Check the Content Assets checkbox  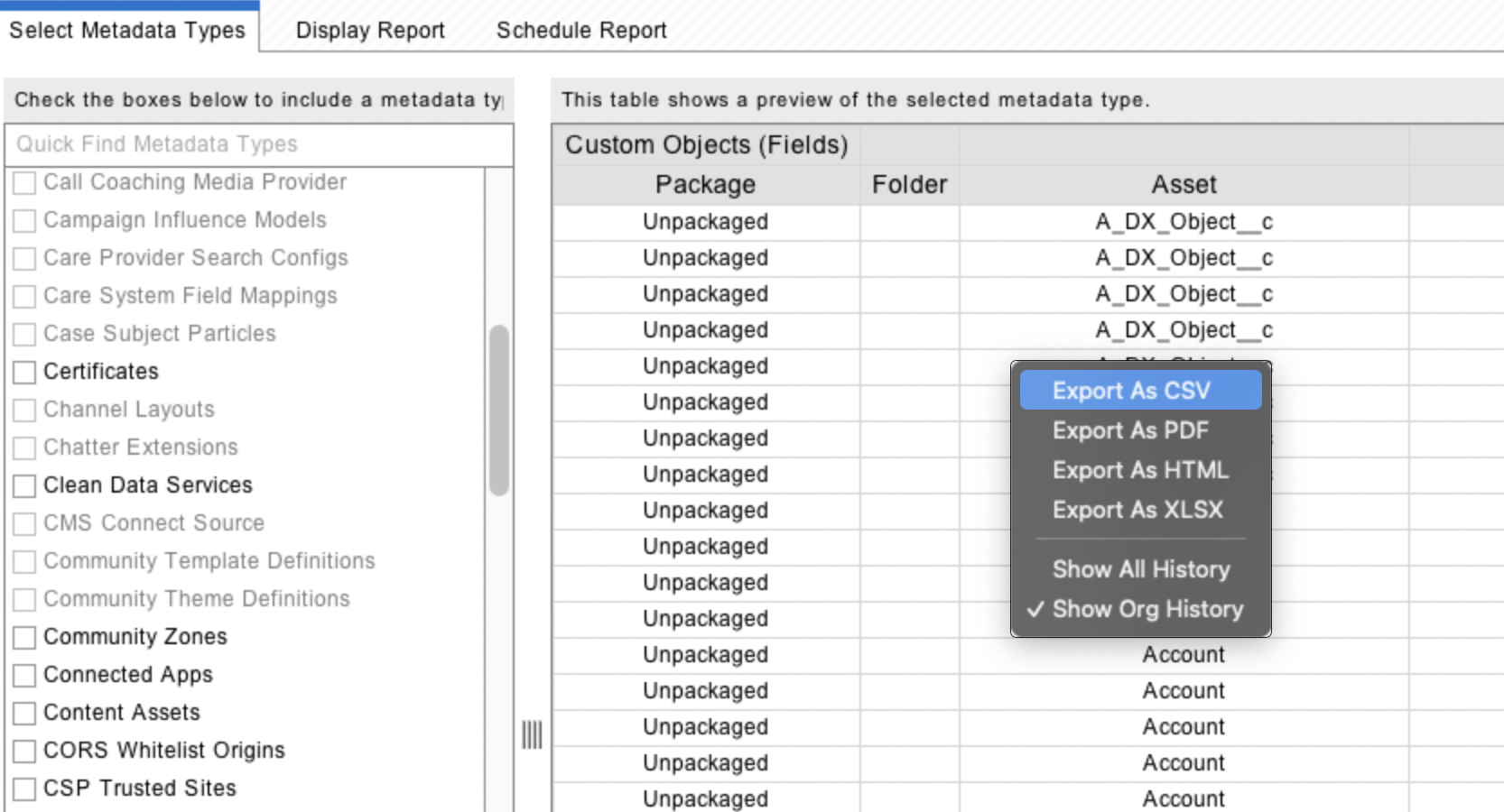[x=25, y=713]
